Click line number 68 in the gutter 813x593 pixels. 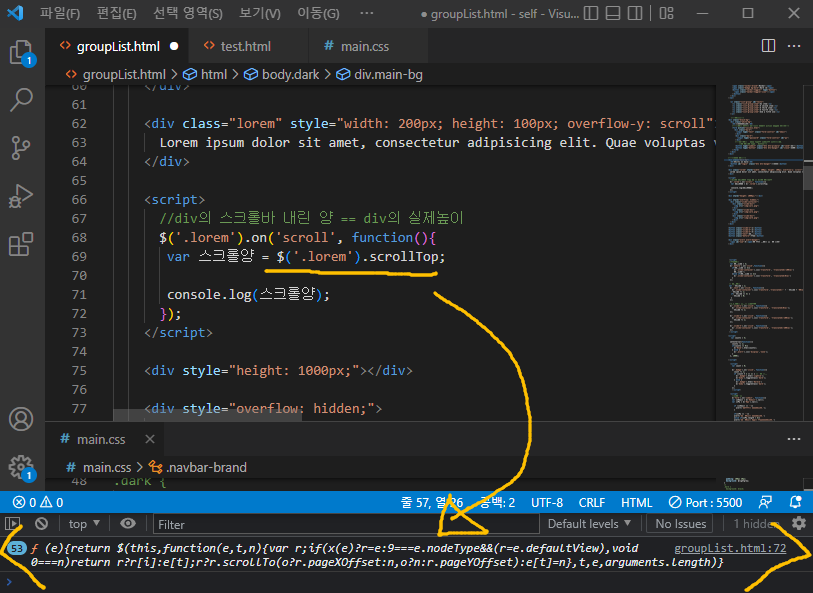tap(79, 237)
